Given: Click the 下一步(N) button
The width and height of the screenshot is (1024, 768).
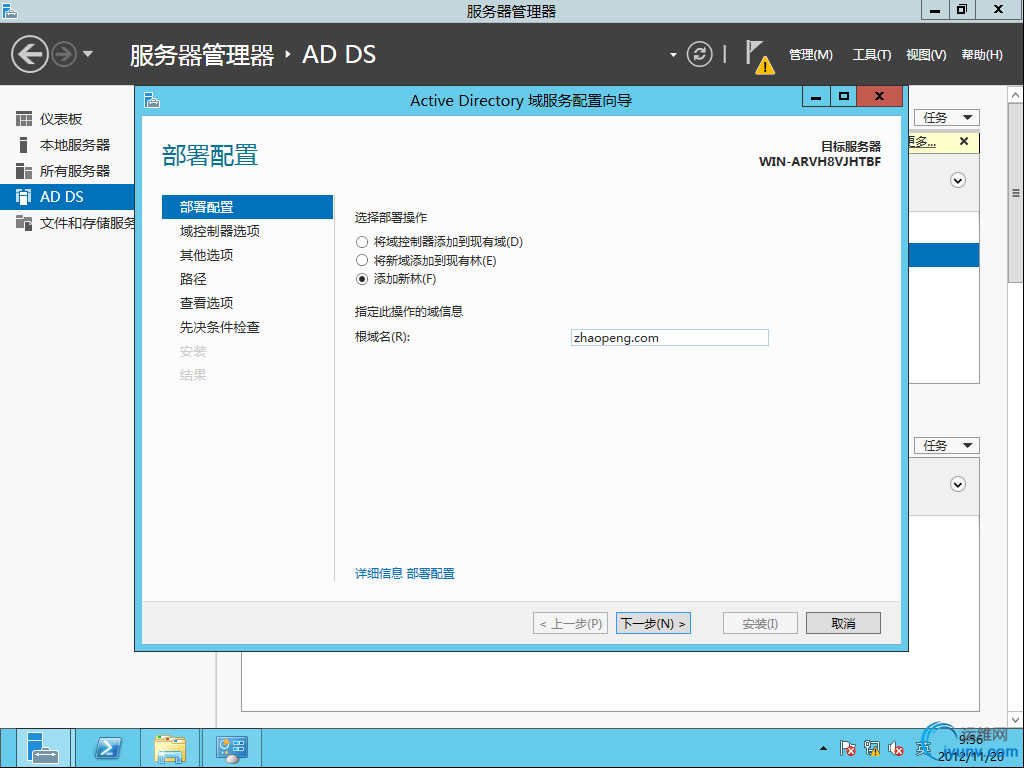Looking at the screenshot, I should coord(653,624).
